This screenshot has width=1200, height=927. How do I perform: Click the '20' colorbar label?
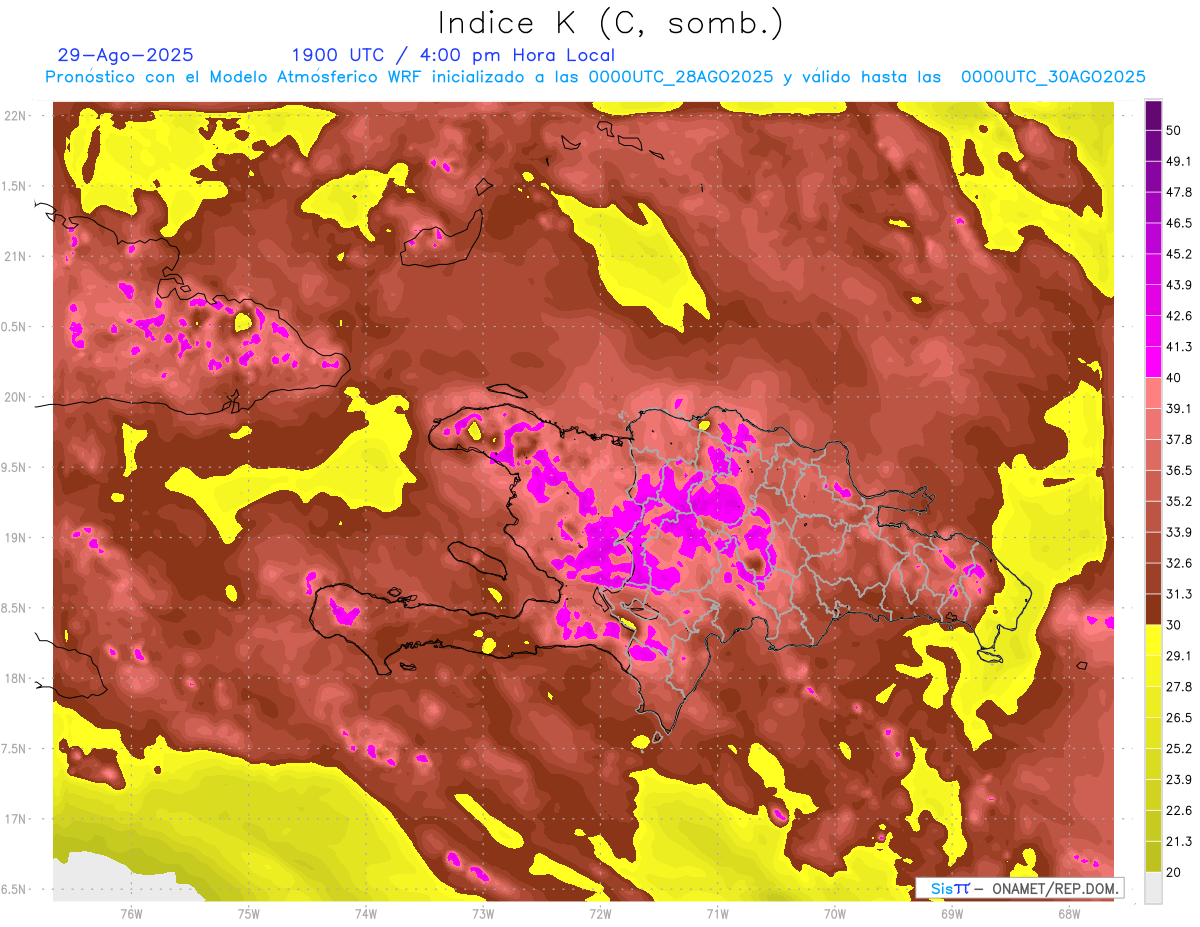coord(1174,873)
